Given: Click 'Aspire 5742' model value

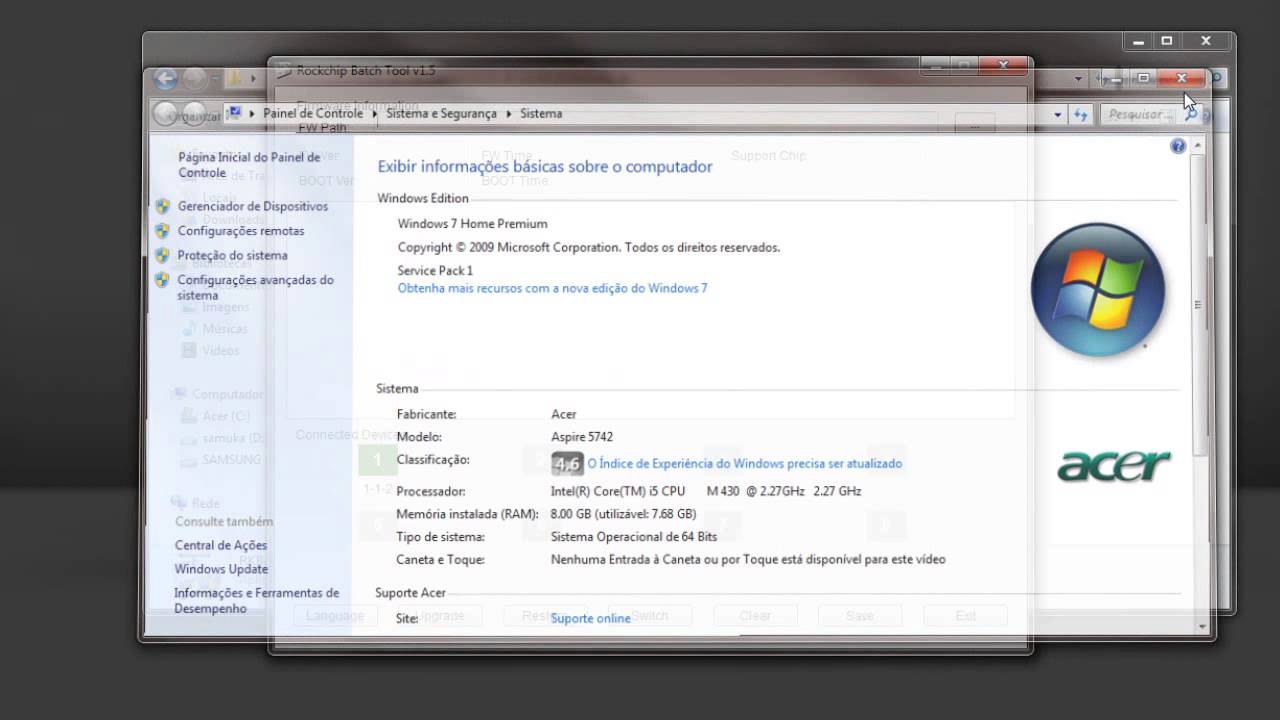Looking at the screenshot, I should (x=582, y=437).
